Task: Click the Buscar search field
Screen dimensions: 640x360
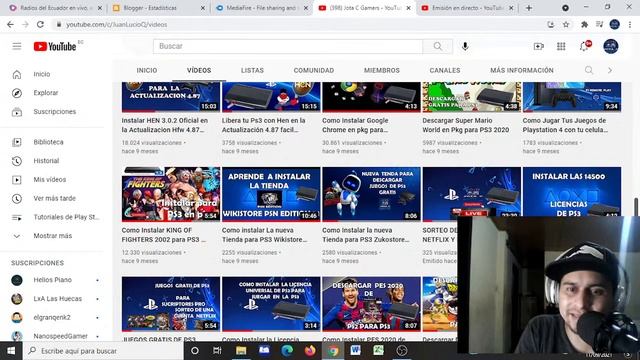Action: click(288, 46)
